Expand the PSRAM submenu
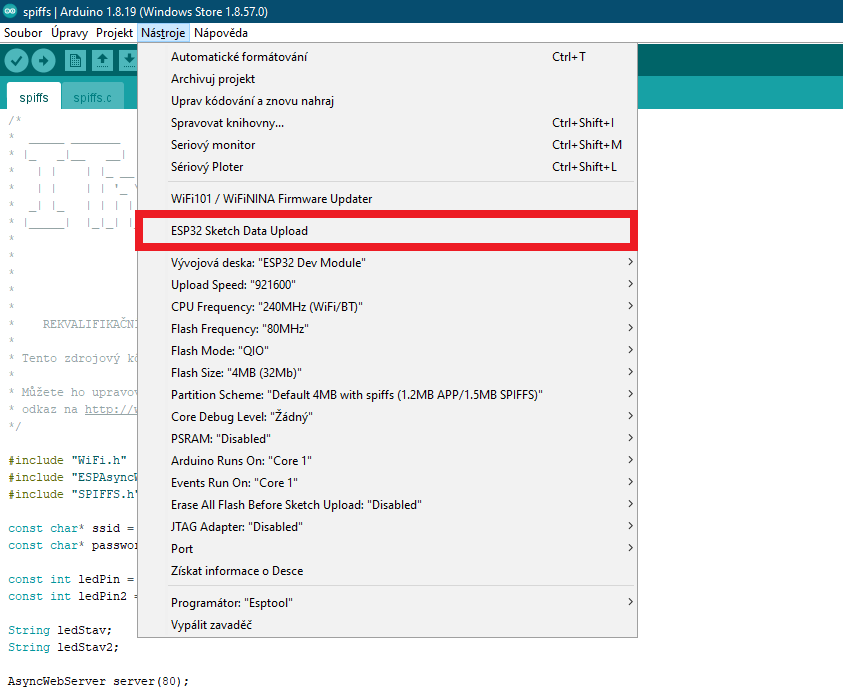This screenshot has height=689, width=843. click(387, 439)
